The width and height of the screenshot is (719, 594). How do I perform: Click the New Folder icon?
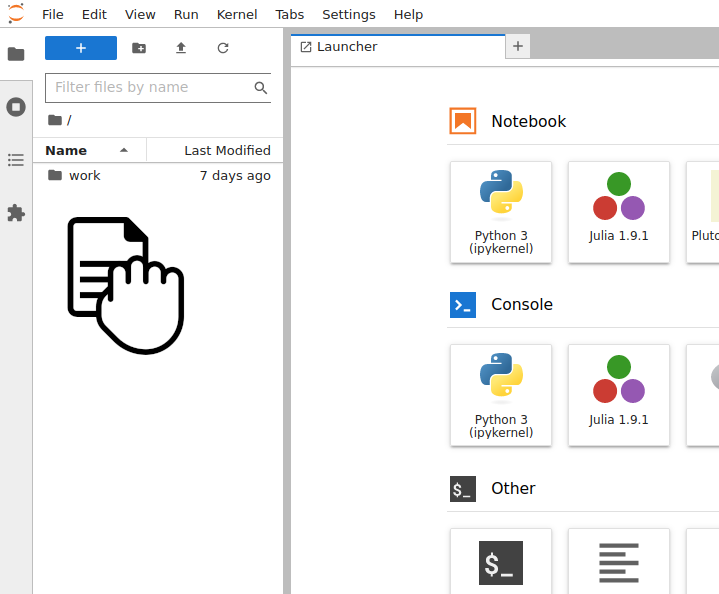pyautogui.click(x=139, y=48)
